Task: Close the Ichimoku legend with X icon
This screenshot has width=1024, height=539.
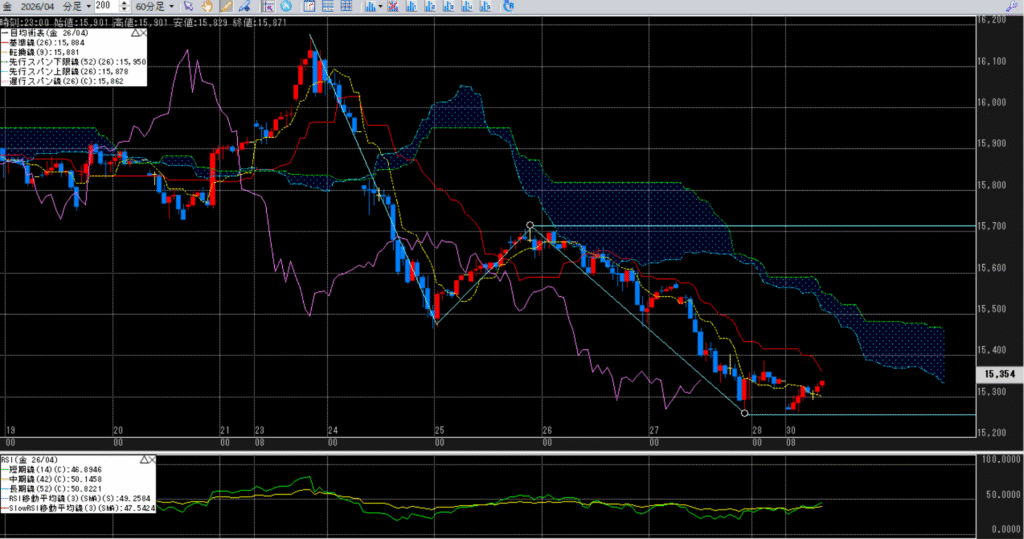Action: (143, 32)
